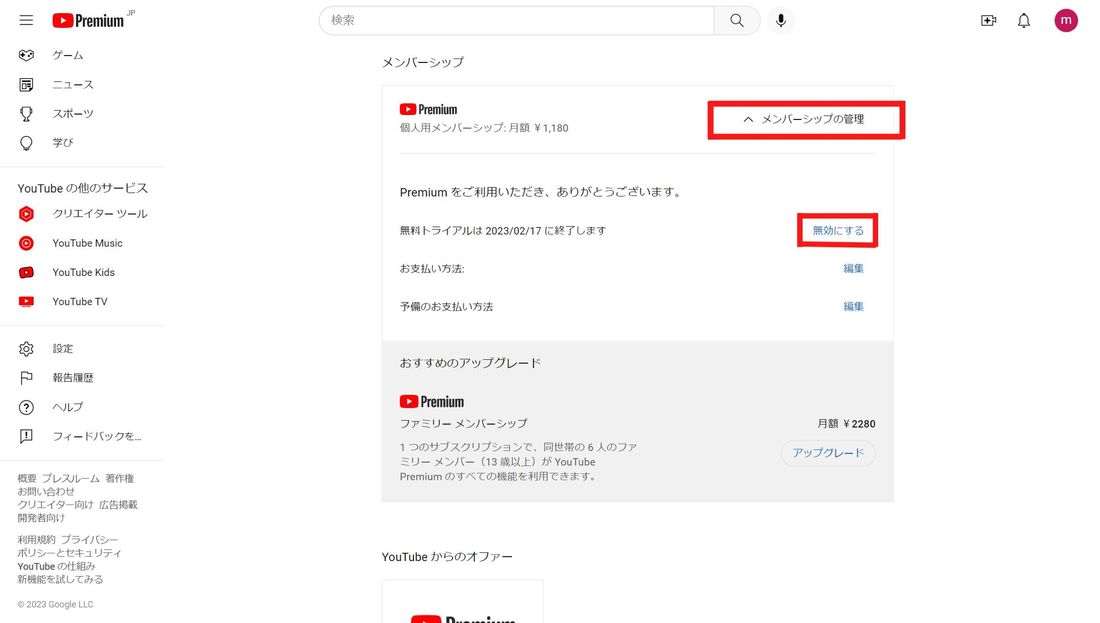Click the ファミリー メンバーシップ text
The height and width of the screenshot is (623, 1100).
coord(463,424)
